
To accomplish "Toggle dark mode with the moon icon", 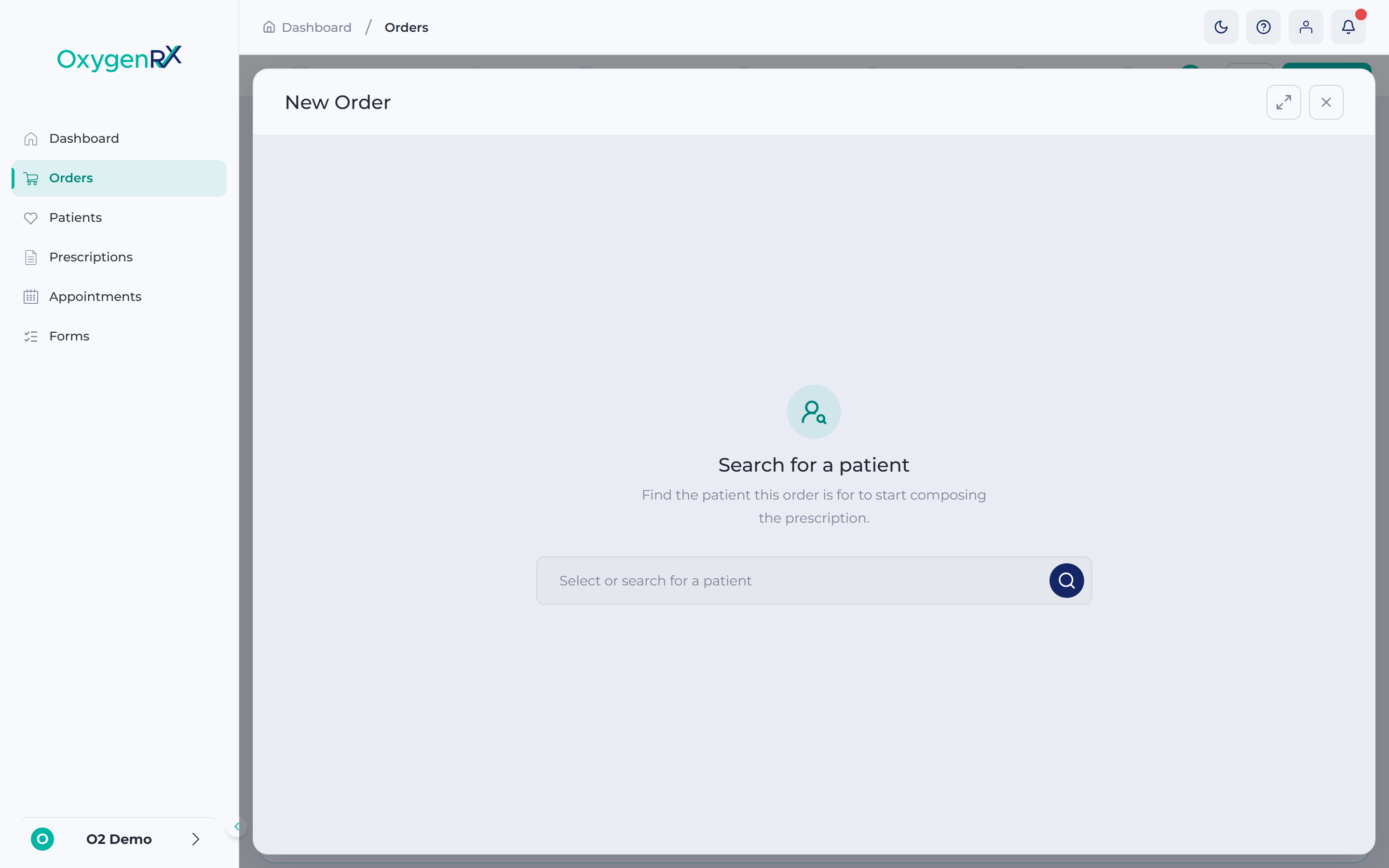I will pos(1221,27).
